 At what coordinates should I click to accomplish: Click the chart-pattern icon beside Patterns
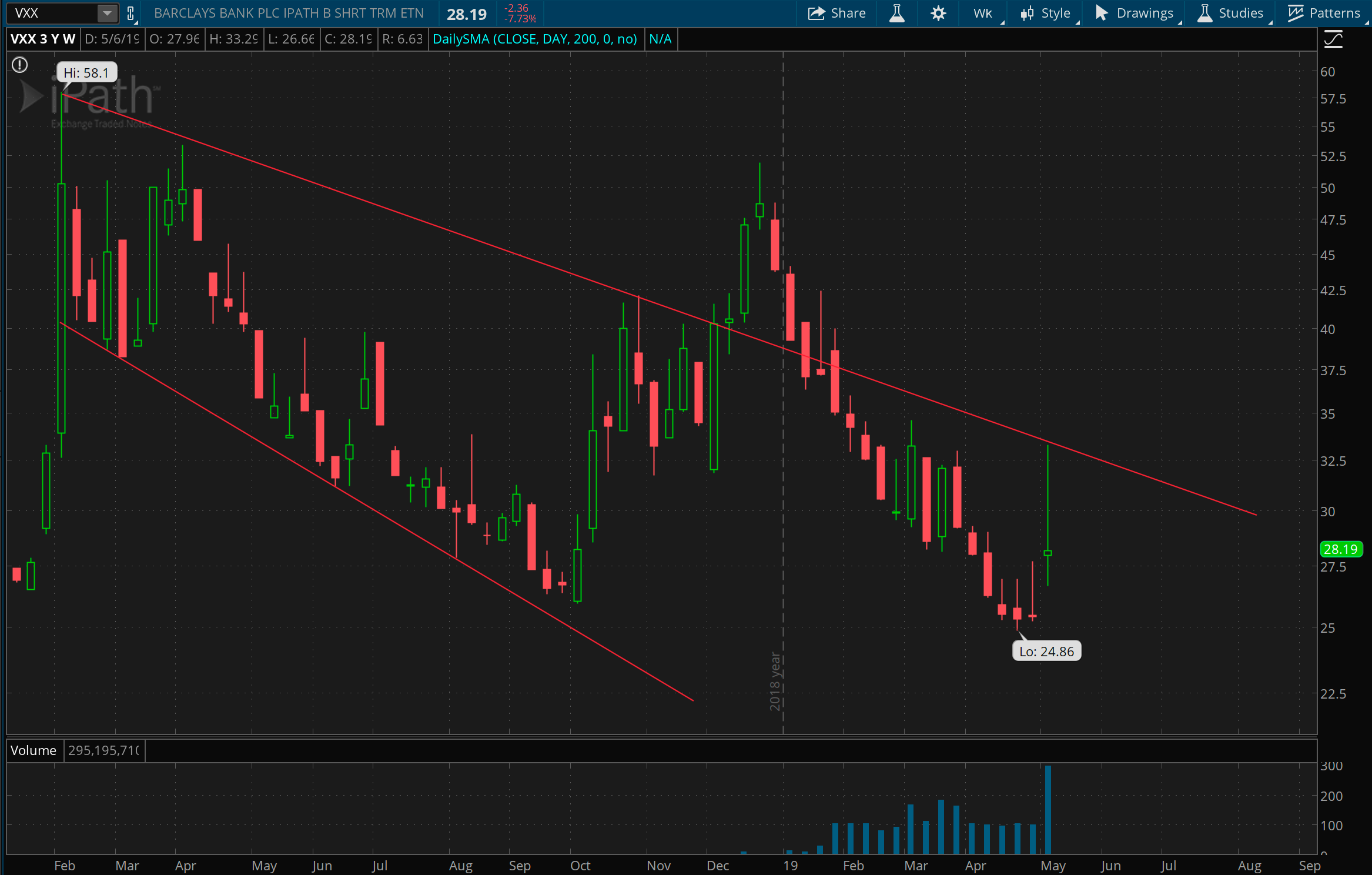pyautogui.click(x=1296, y=13)
